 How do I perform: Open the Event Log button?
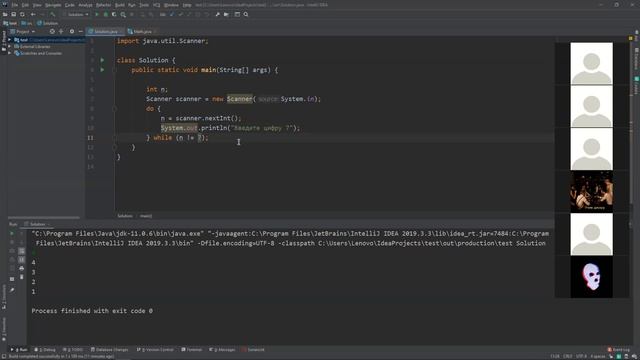pos(619,350)
